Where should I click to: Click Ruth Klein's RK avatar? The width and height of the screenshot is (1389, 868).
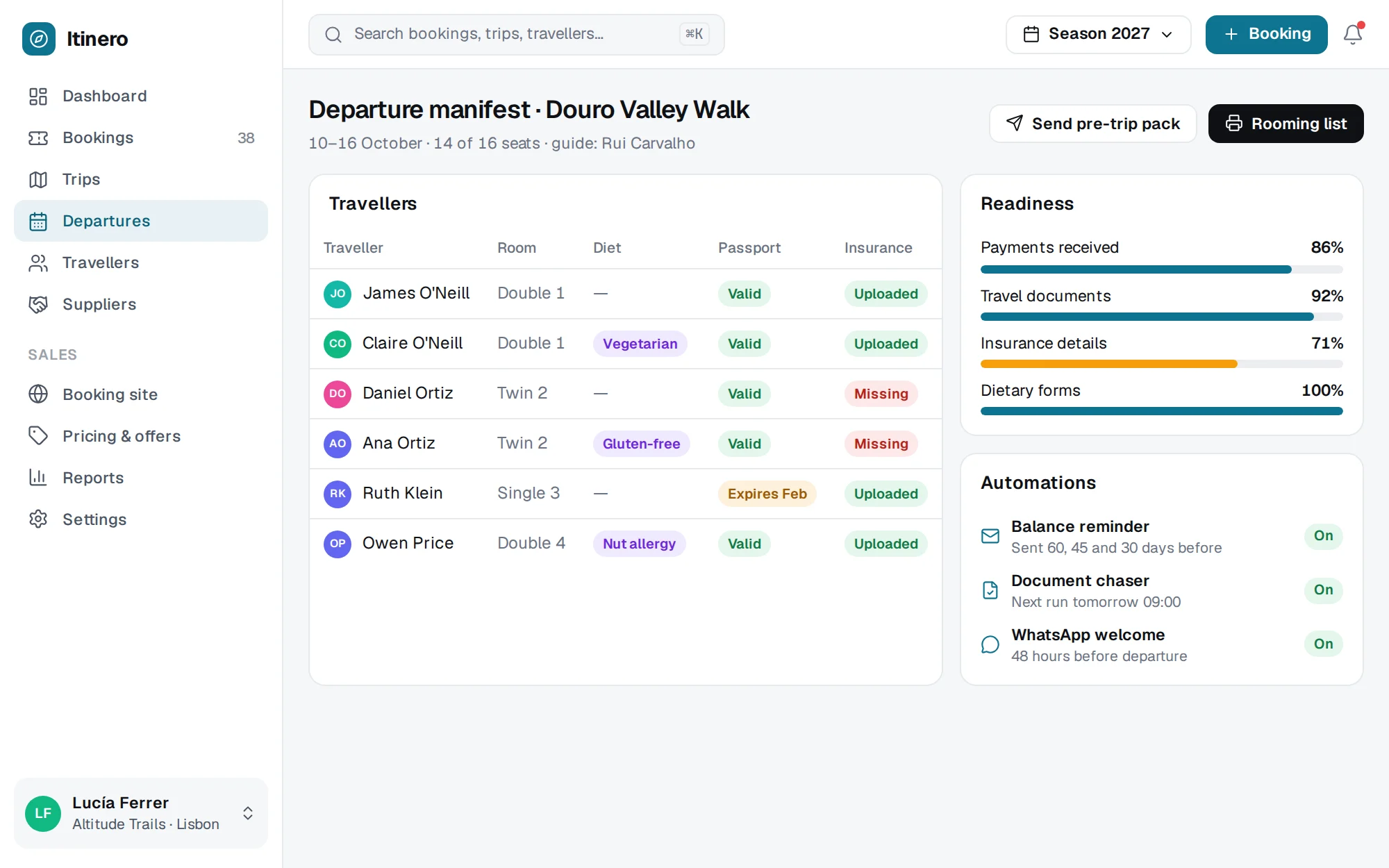pyautogui.click(x=338, y=494)
